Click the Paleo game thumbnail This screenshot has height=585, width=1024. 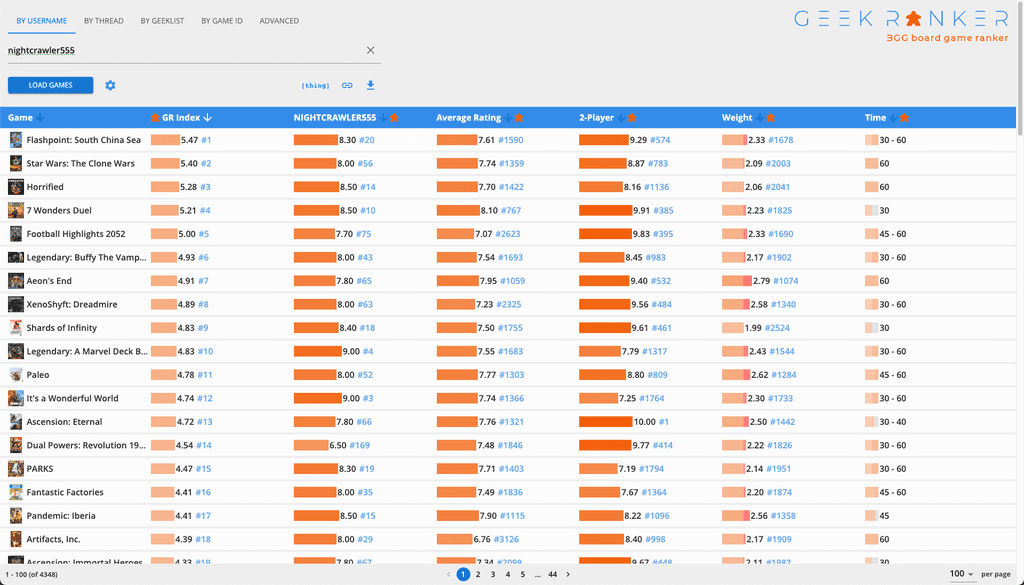tap(16, 375)
